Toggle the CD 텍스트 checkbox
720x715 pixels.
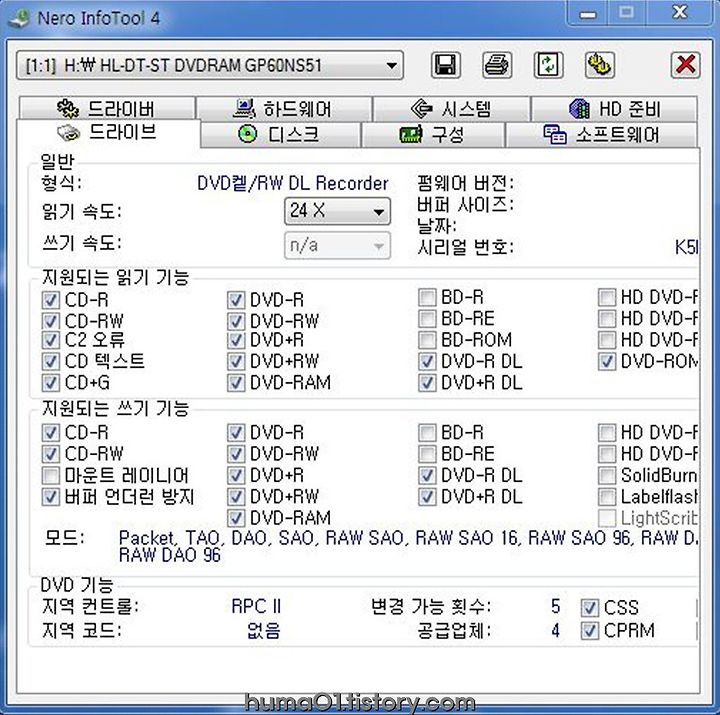click(51, 361)
